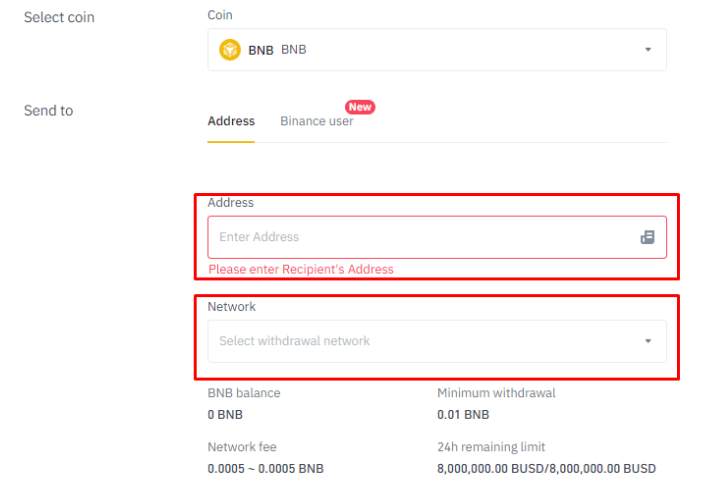Open the address book icon in Address field

point(647,237)
